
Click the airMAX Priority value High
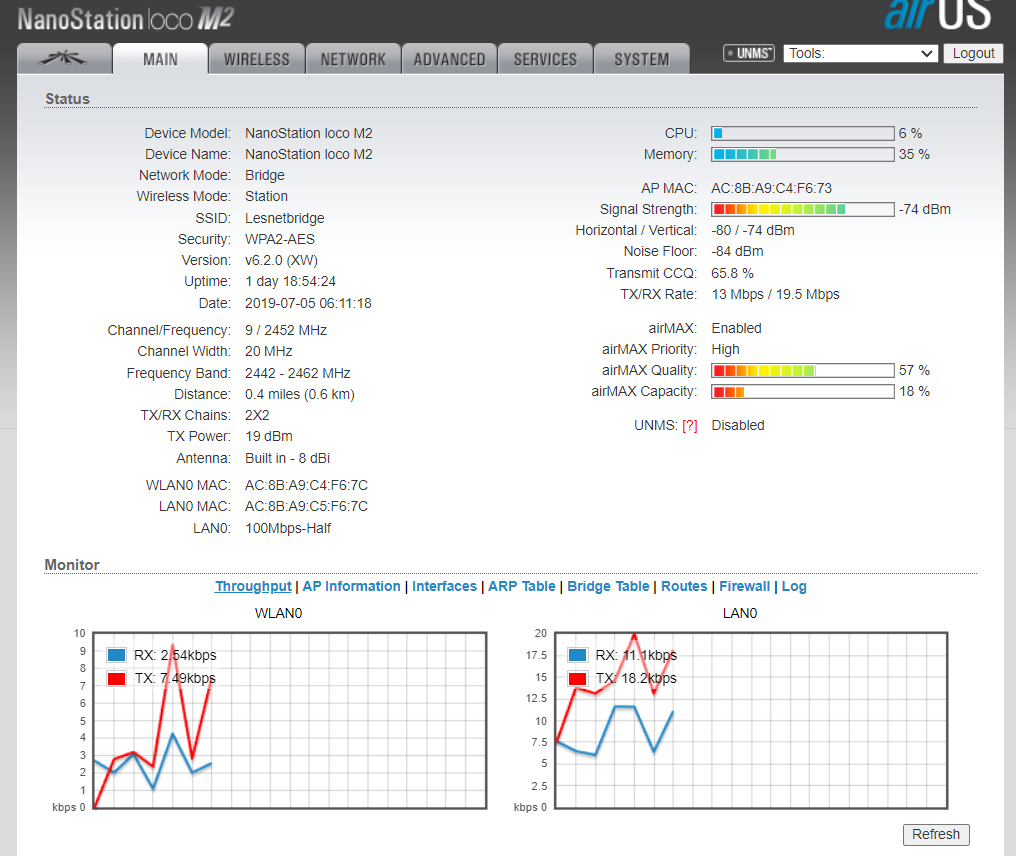click(726, 349)
